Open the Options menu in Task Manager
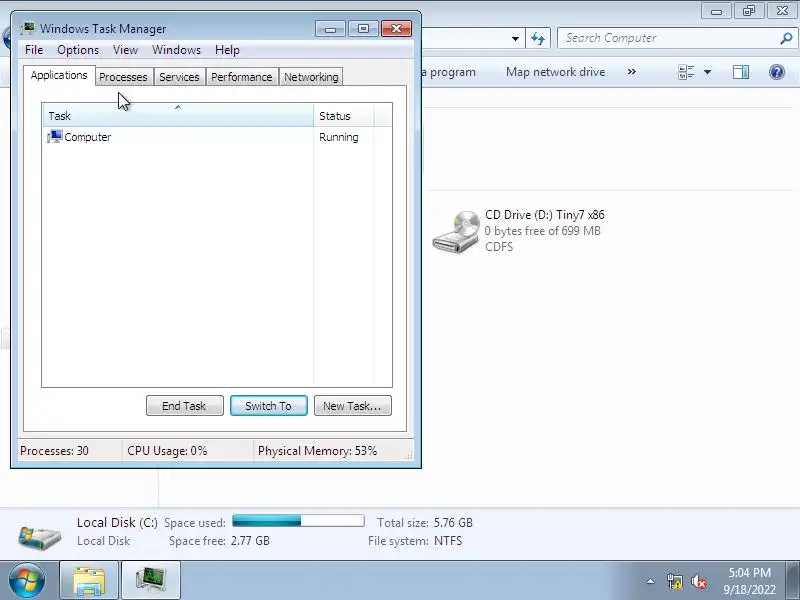This screenshot has width=800, height=600. (78, 50)
